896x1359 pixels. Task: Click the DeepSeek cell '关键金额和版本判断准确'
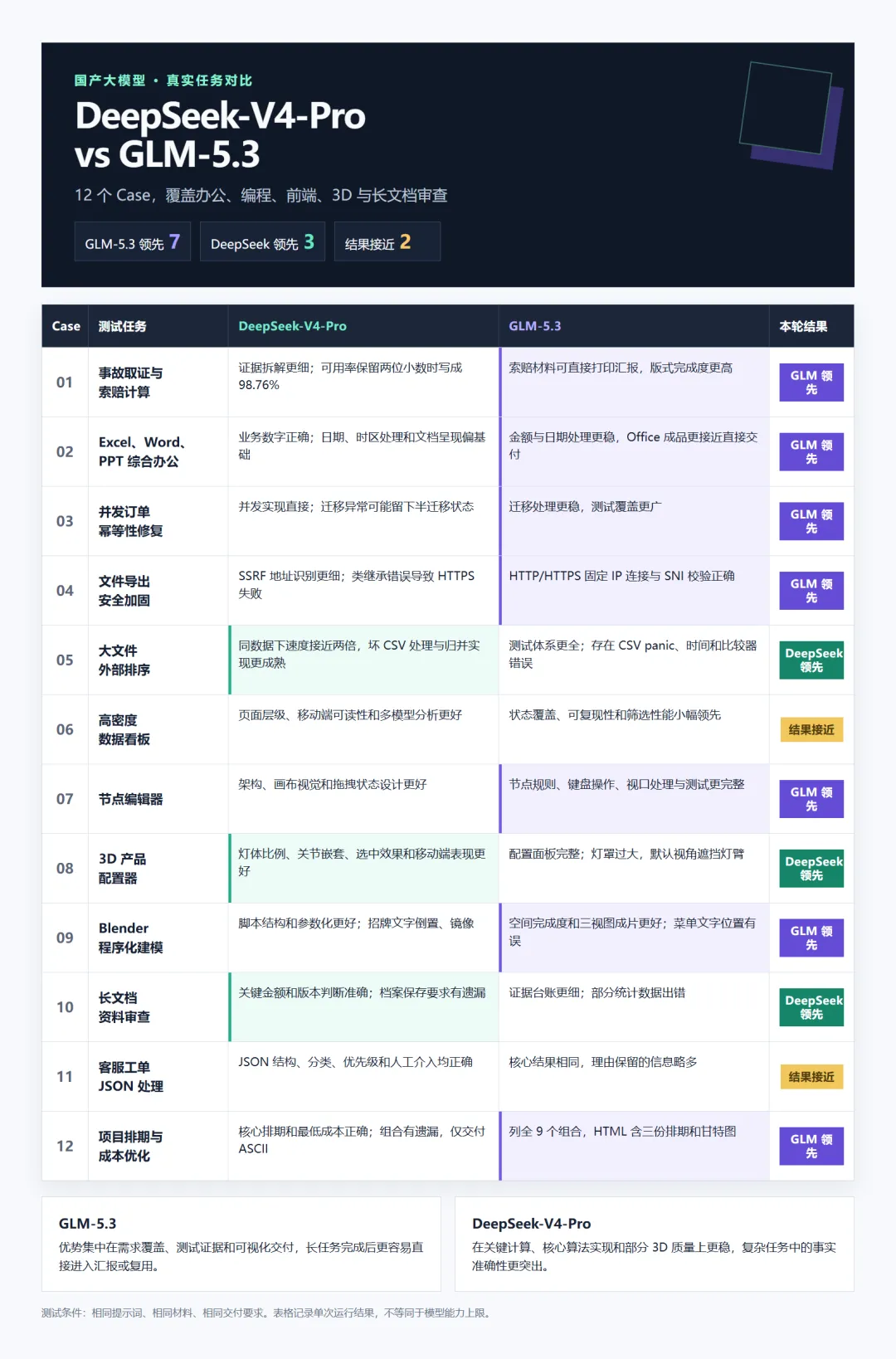(x=363, y=1007)
